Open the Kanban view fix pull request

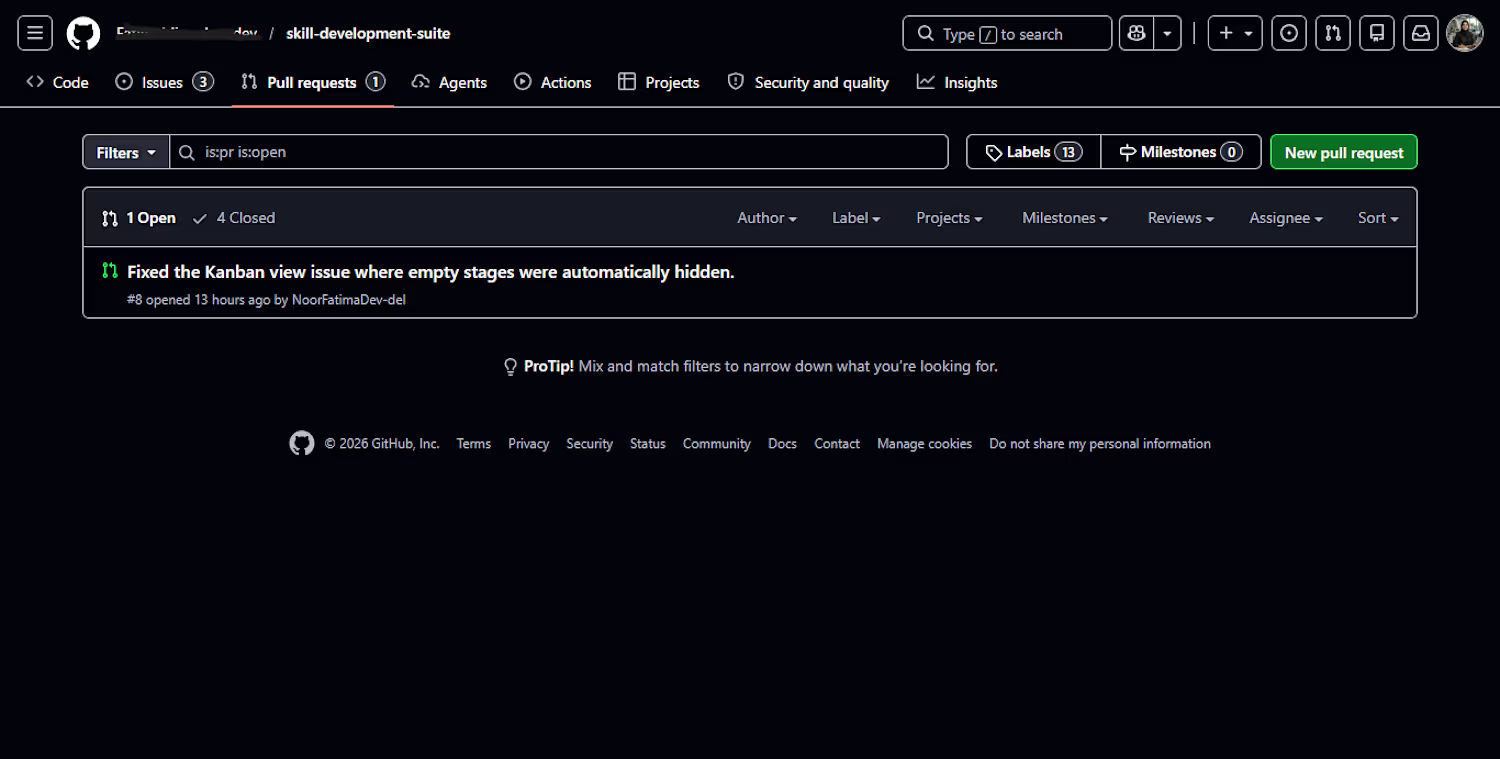431,272
